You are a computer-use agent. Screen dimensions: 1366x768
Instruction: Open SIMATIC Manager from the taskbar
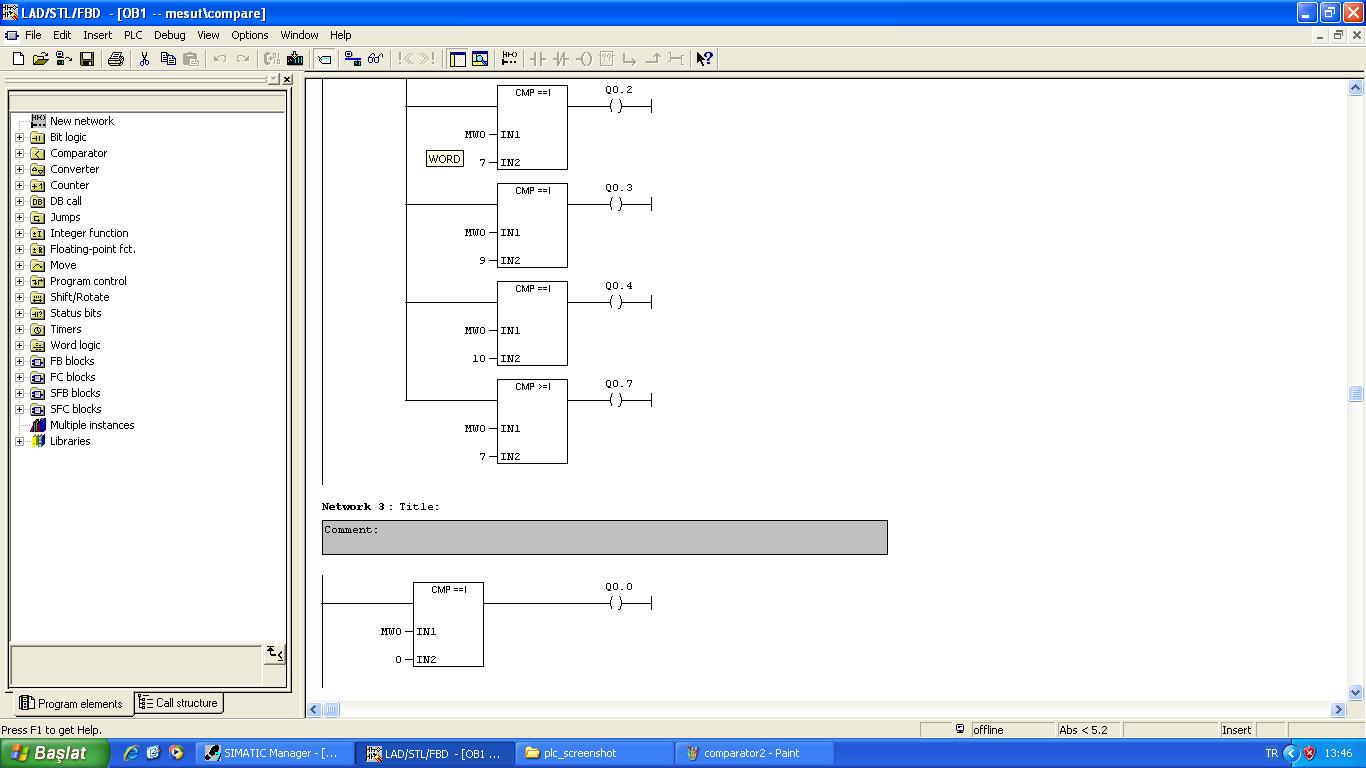coord(275,753)
